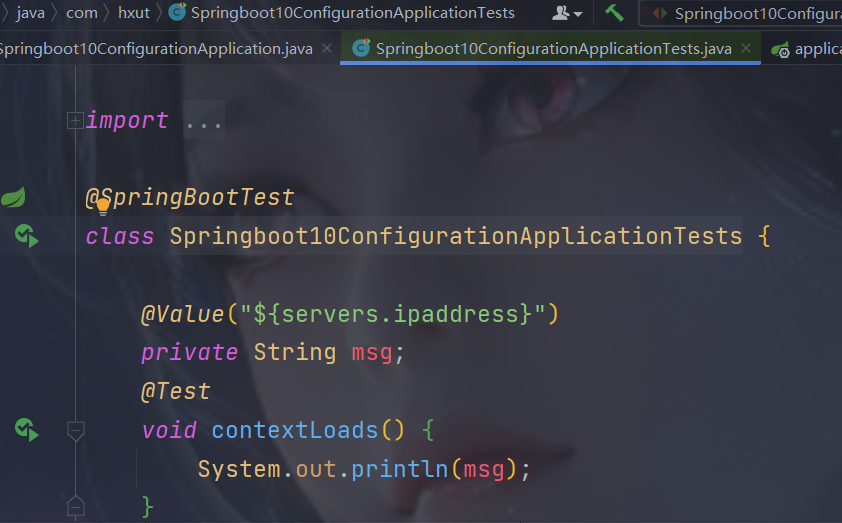Click the Spring leaf gutter icon
Screen dimensions: 842x523
[13, 197]
